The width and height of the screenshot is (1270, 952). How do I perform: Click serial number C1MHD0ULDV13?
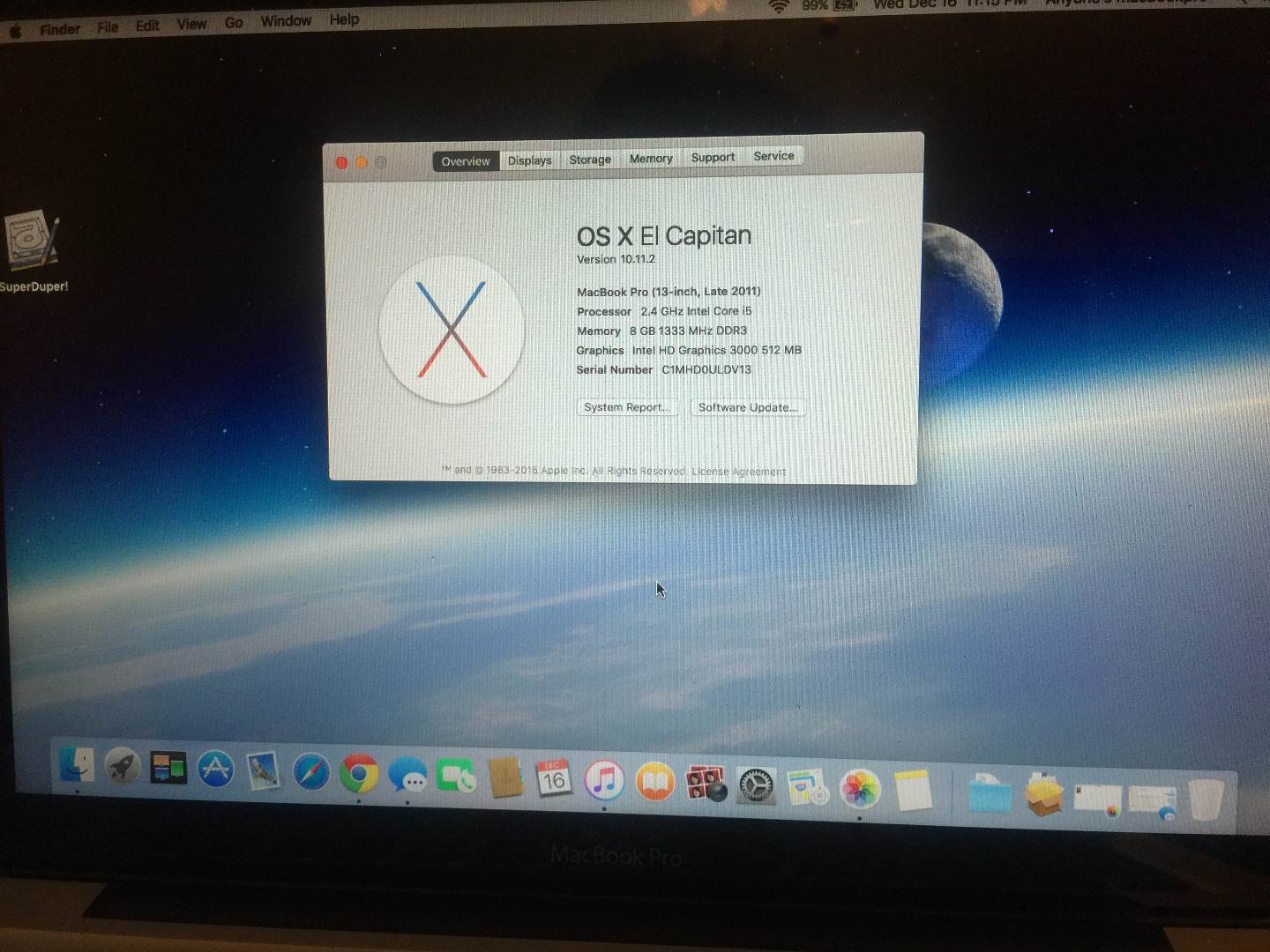pos(706,369)
